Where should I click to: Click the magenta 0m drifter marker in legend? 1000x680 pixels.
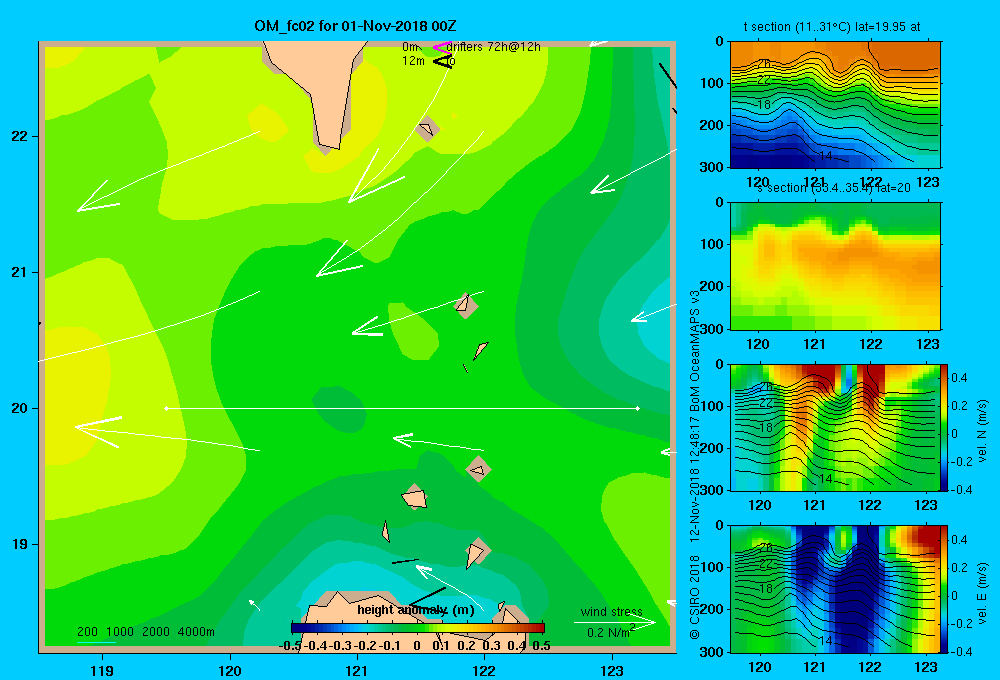click(x=441, y=47)
